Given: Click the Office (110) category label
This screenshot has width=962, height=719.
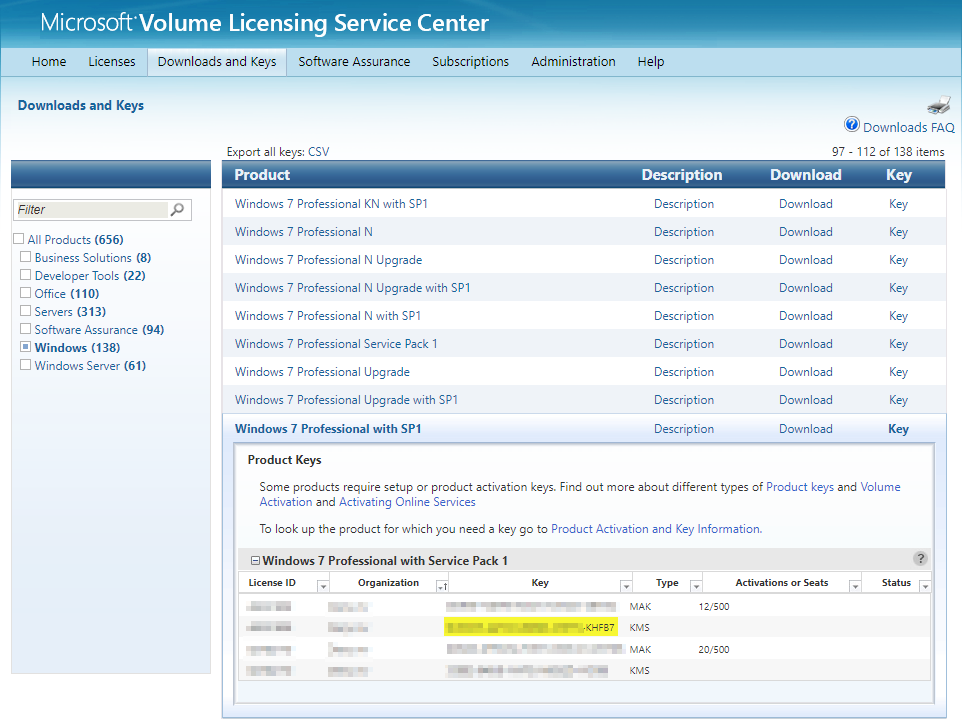Looking at the screenshot, I should pyautogui.click(x=66, y=294).
